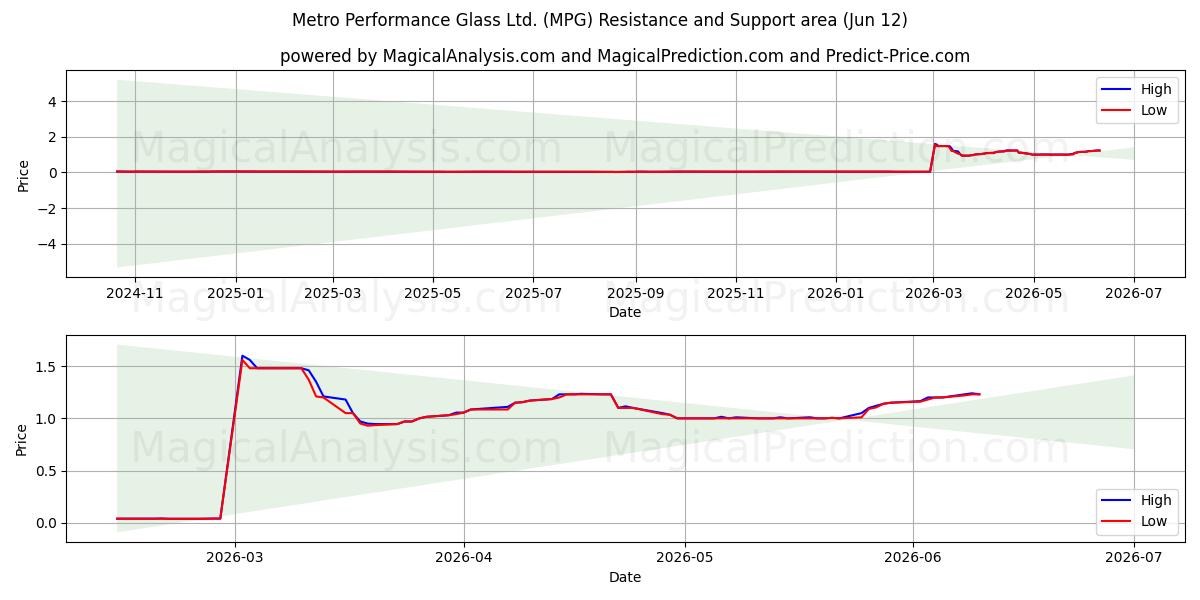This screenshot has width=1200, height=600.
Task: Click the 2026-01 tick label on top chart
Action: [836, 293]
